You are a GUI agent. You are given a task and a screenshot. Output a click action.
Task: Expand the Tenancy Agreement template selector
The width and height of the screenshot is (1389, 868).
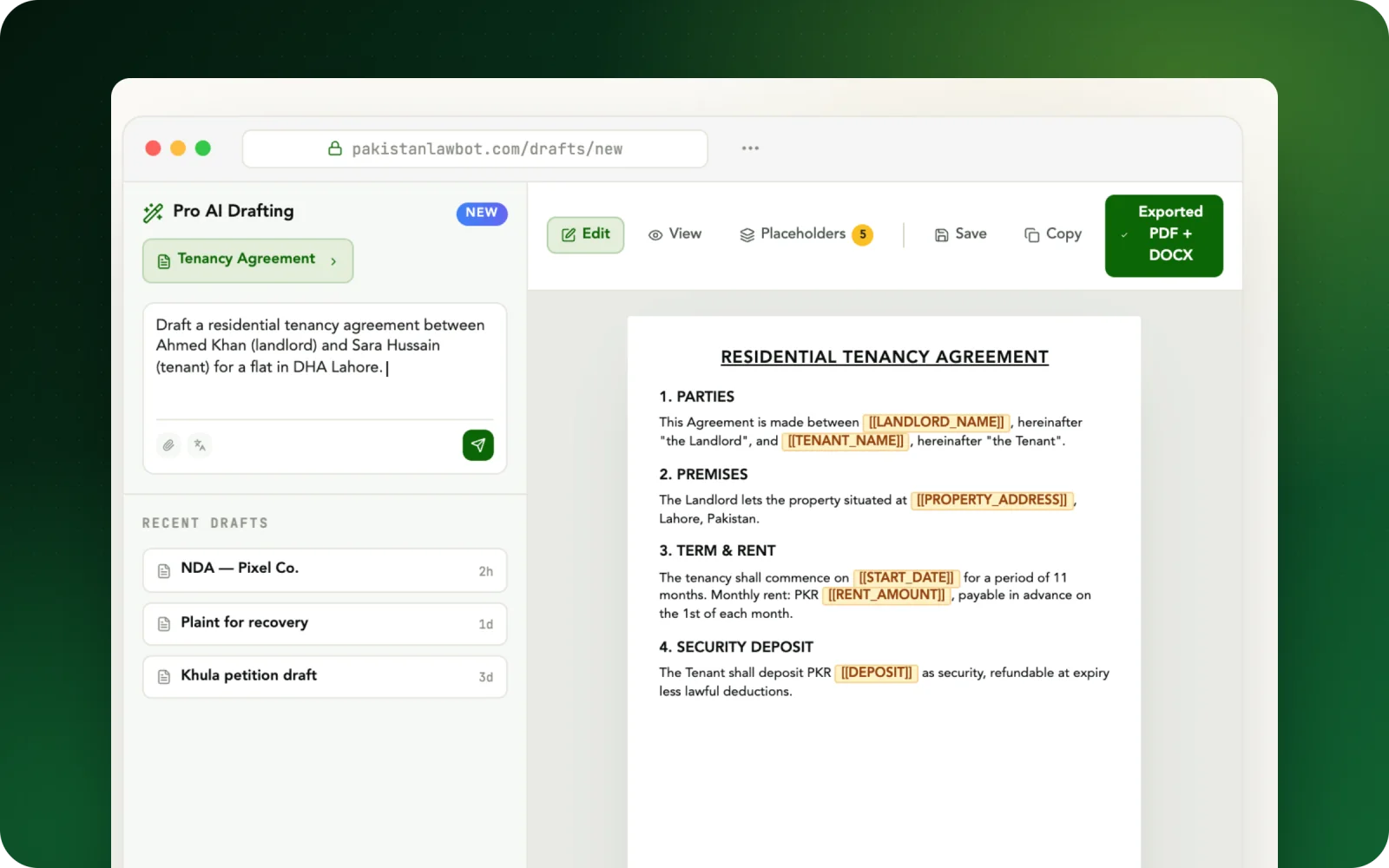(247, 260)
